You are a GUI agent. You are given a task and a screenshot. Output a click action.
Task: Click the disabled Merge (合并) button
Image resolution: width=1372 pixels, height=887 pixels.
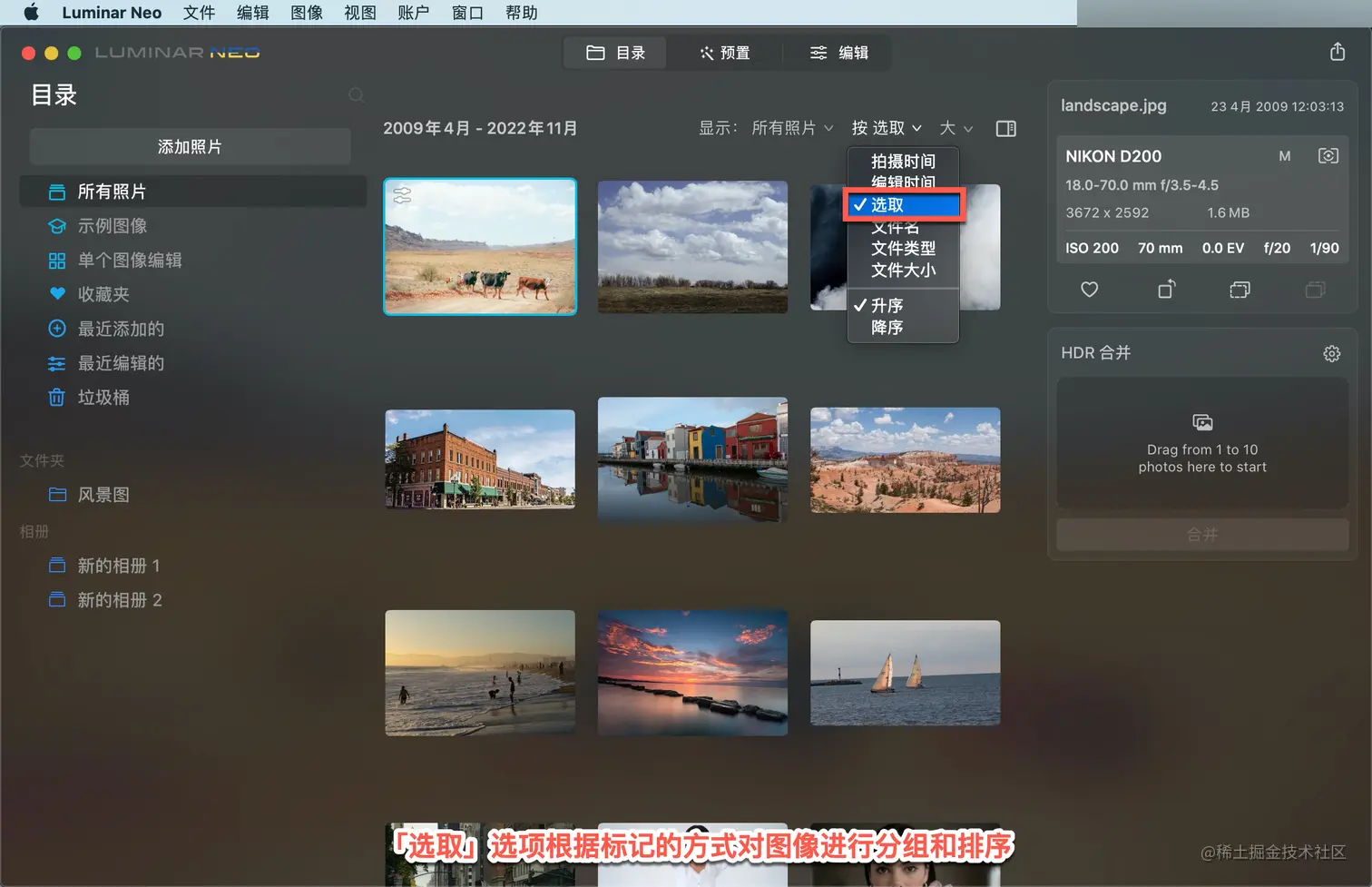pos(1202,535)
